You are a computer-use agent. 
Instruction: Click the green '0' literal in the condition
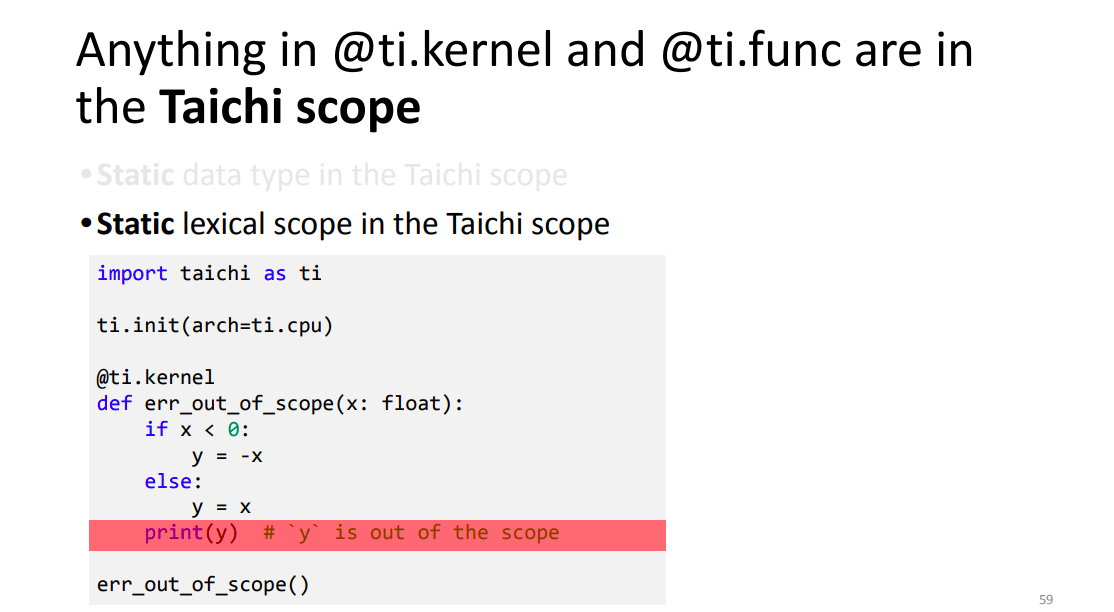point(233,429)
